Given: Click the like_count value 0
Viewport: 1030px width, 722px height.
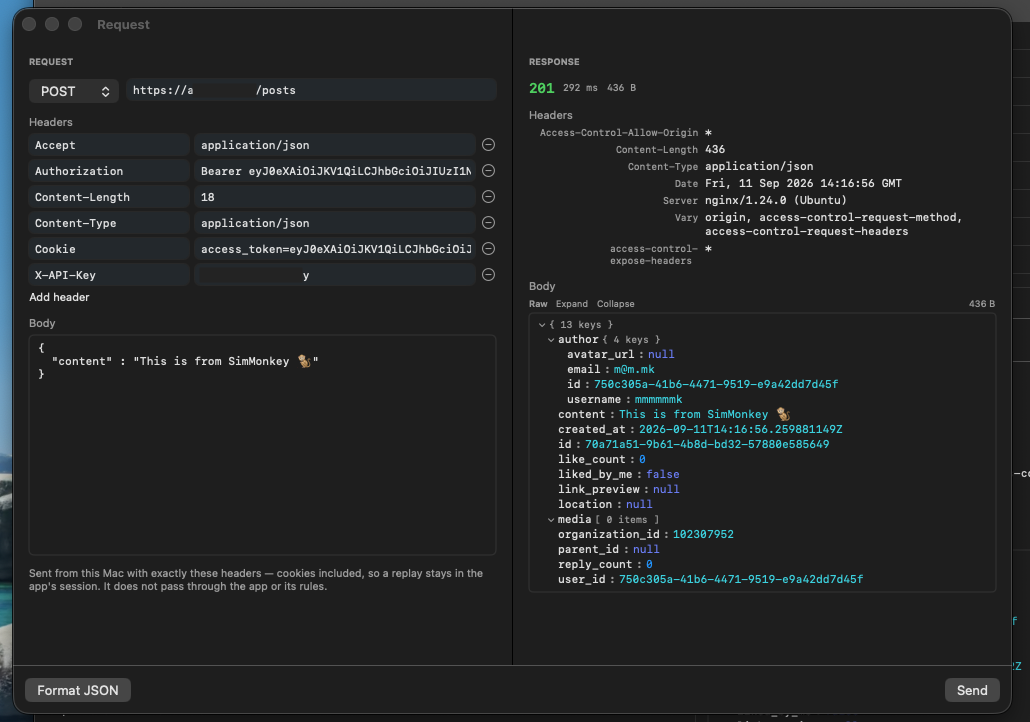Looking at the screenshot, I should tap(642, 459).
